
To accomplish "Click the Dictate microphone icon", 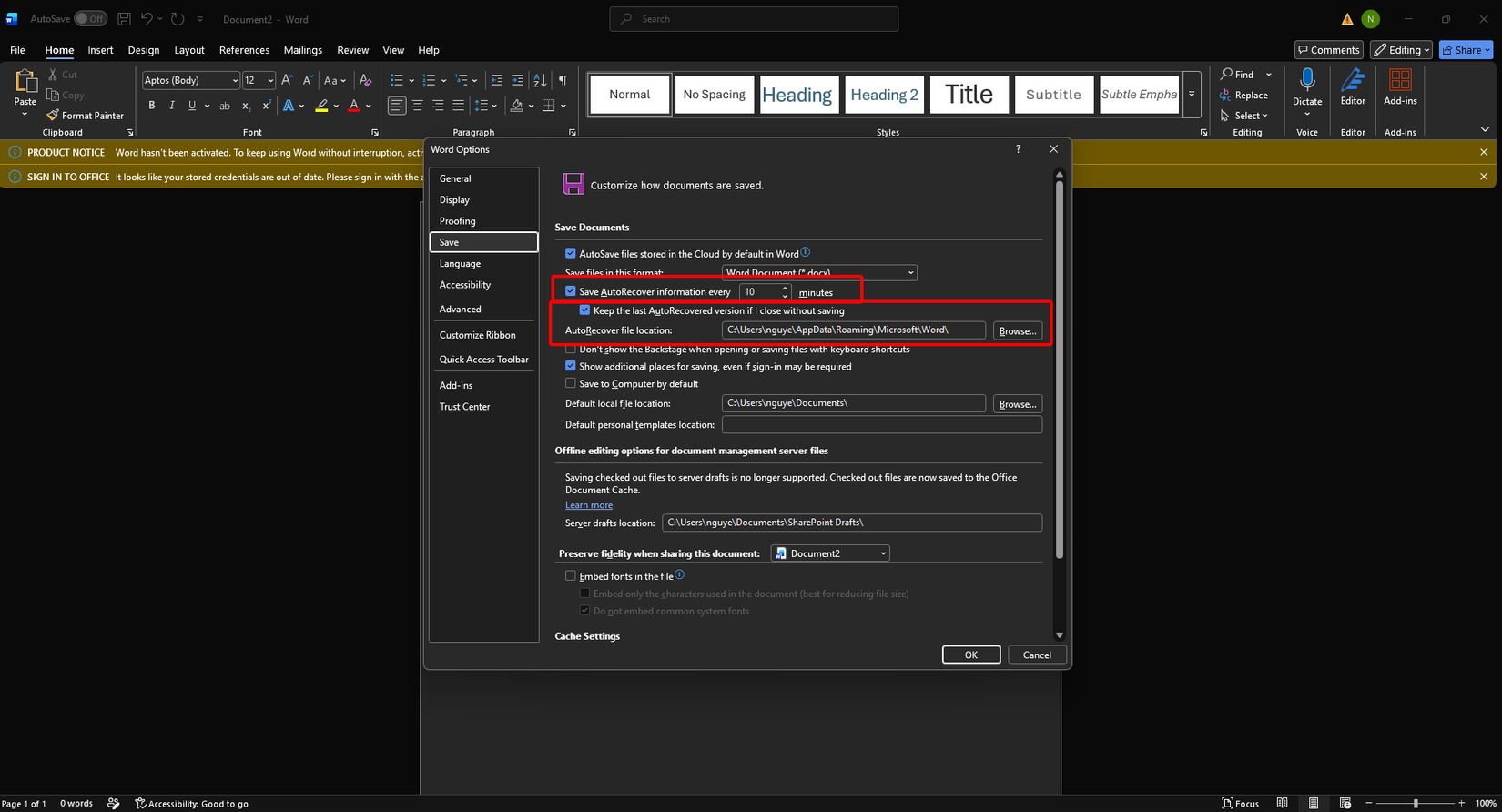I will point(1307,80).
